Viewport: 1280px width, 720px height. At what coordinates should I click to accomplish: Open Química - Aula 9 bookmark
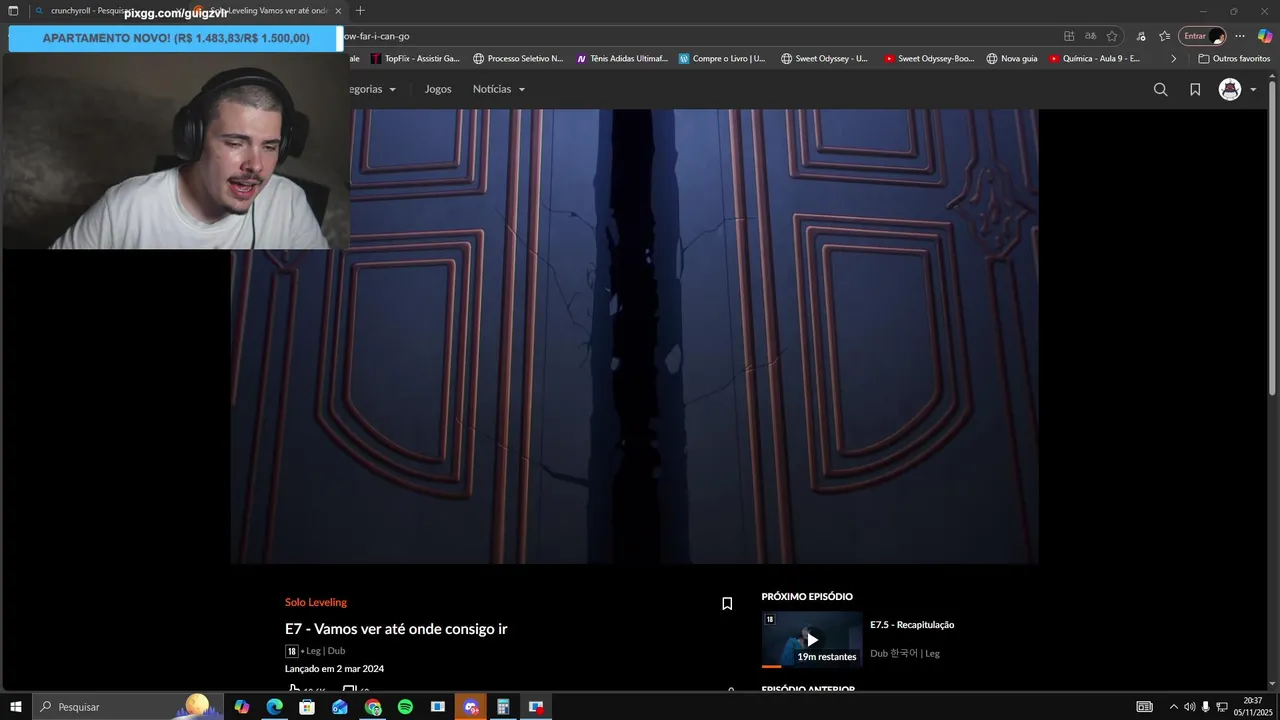click(x=1094, y=59)
